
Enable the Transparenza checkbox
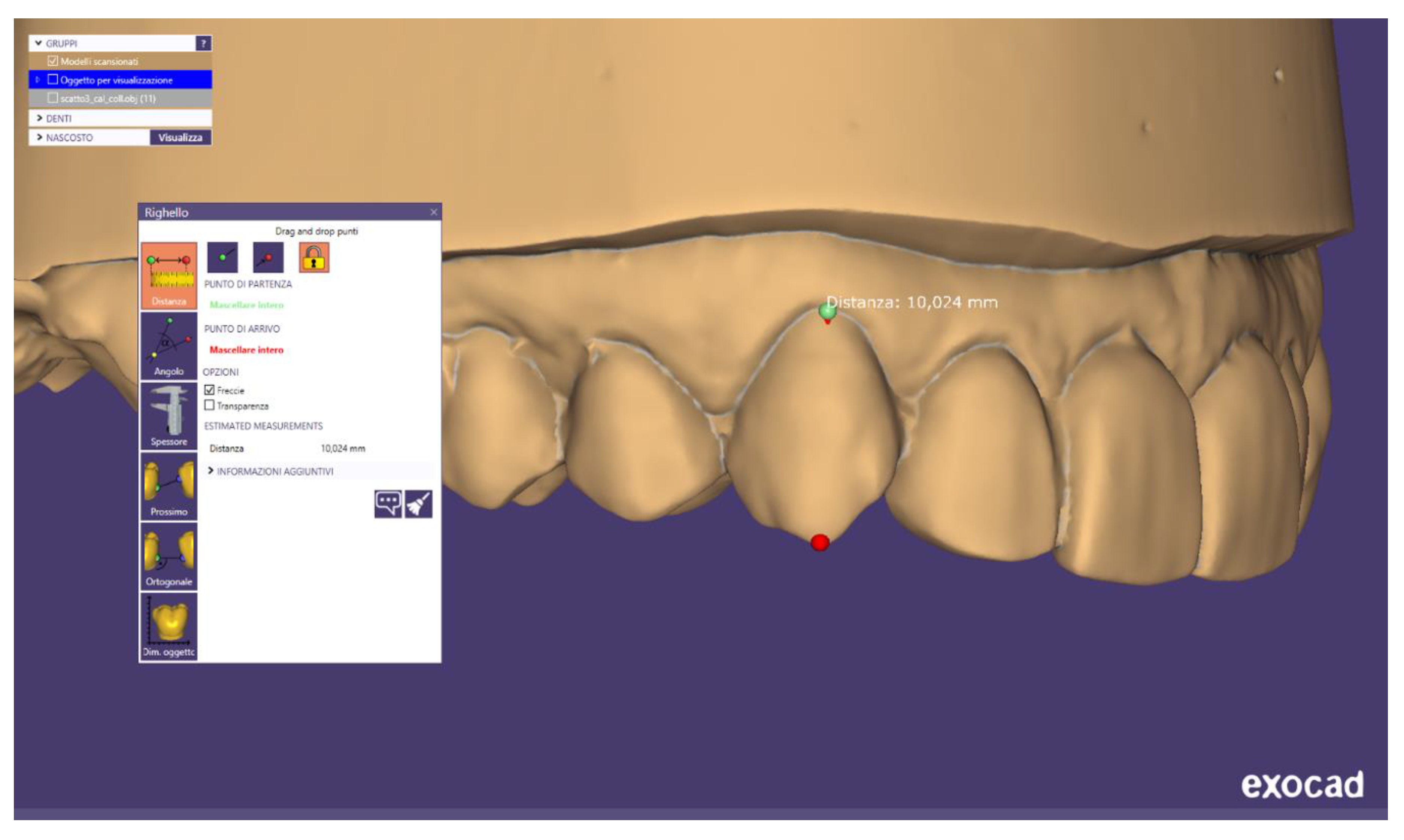(209, 405)
